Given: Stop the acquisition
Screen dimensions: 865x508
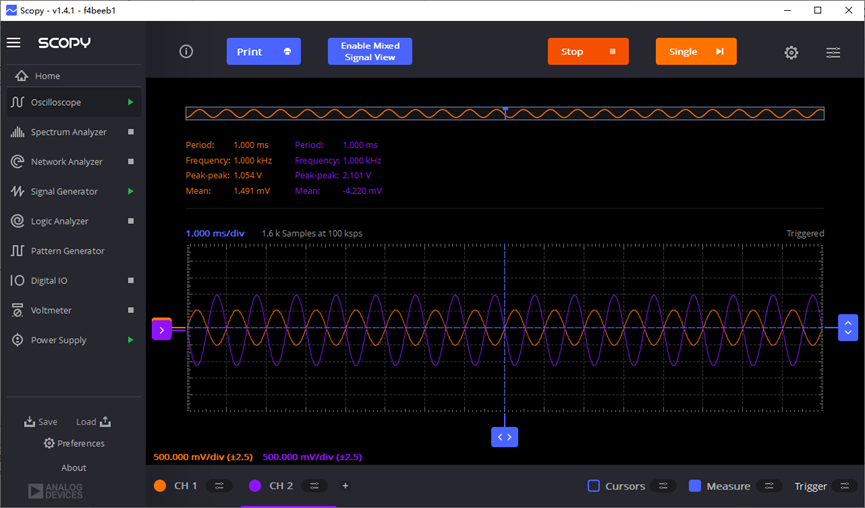Looking at the screenshot, I should coord(588,51).
